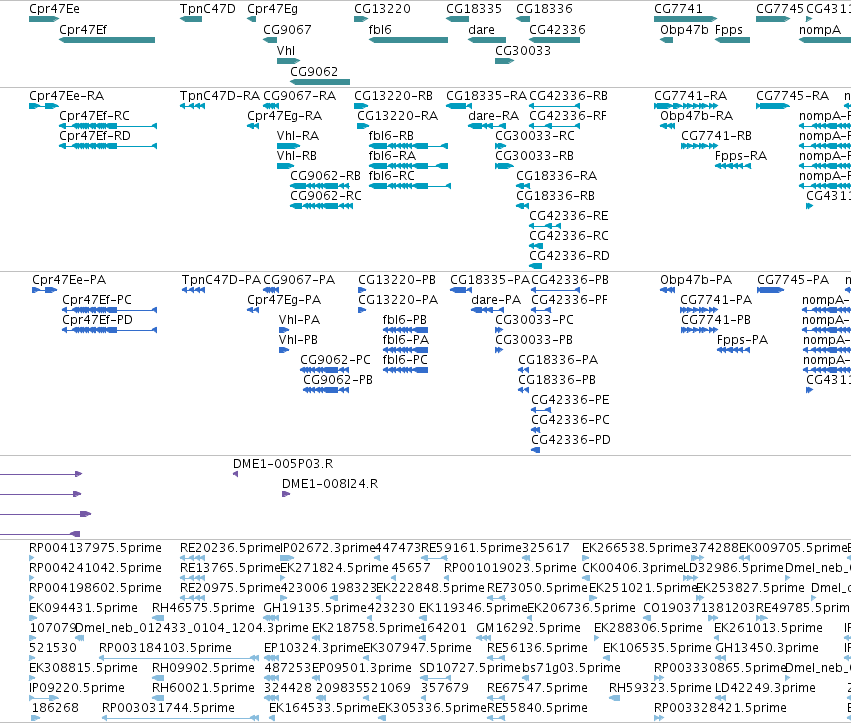Click the Obp47b-RA transcript label

(696, 116)
